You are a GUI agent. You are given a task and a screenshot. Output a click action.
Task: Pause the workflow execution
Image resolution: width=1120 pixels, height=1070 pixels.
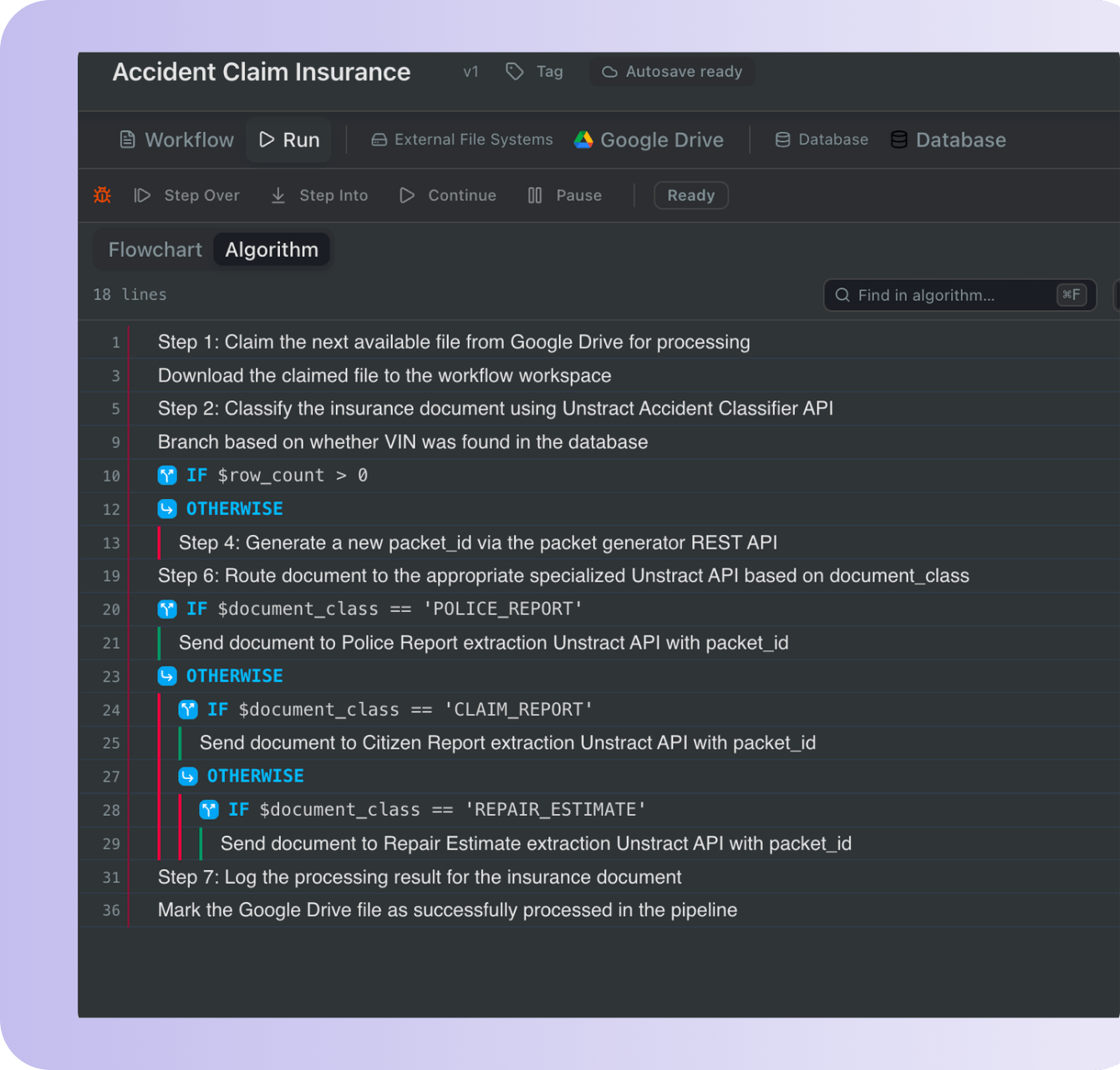click(x=564, y=195)
